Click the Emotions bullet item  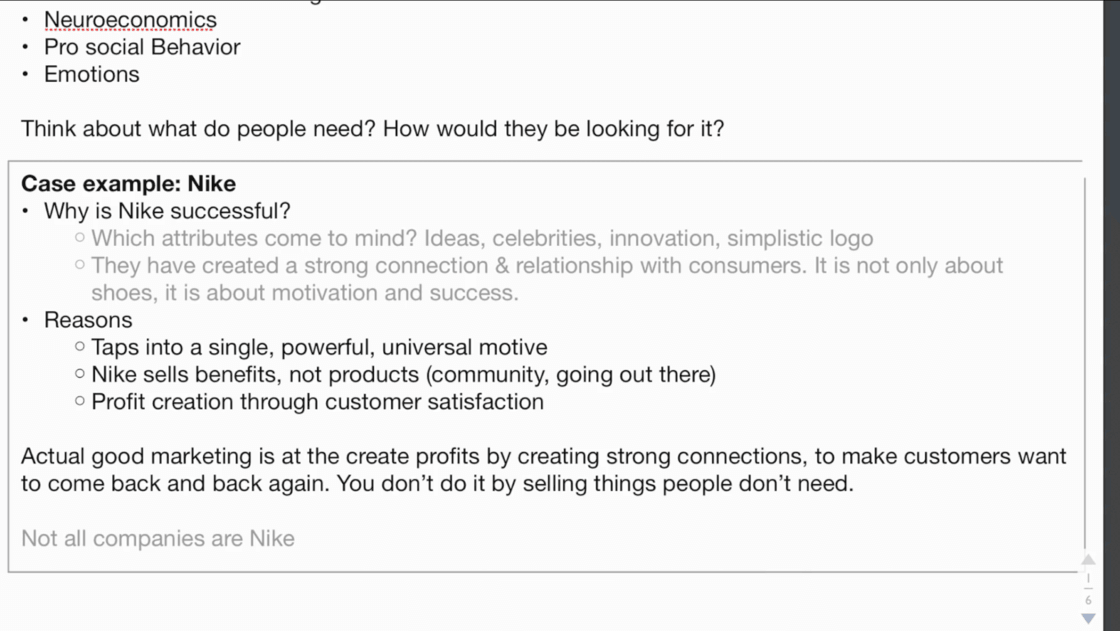pos(91,74)
